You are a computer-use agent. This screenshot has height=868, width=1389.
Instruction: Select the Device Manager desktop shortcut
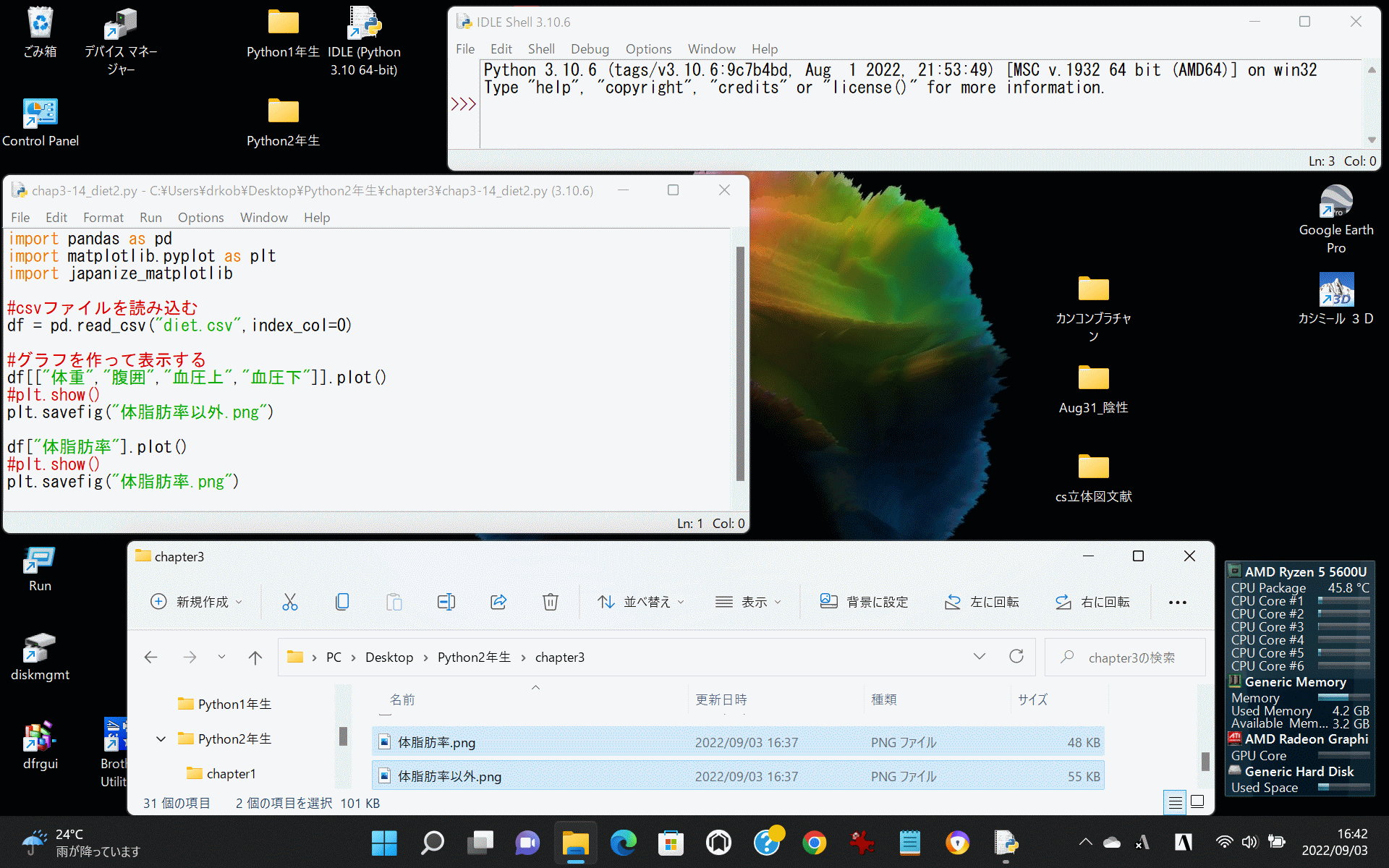121,42
